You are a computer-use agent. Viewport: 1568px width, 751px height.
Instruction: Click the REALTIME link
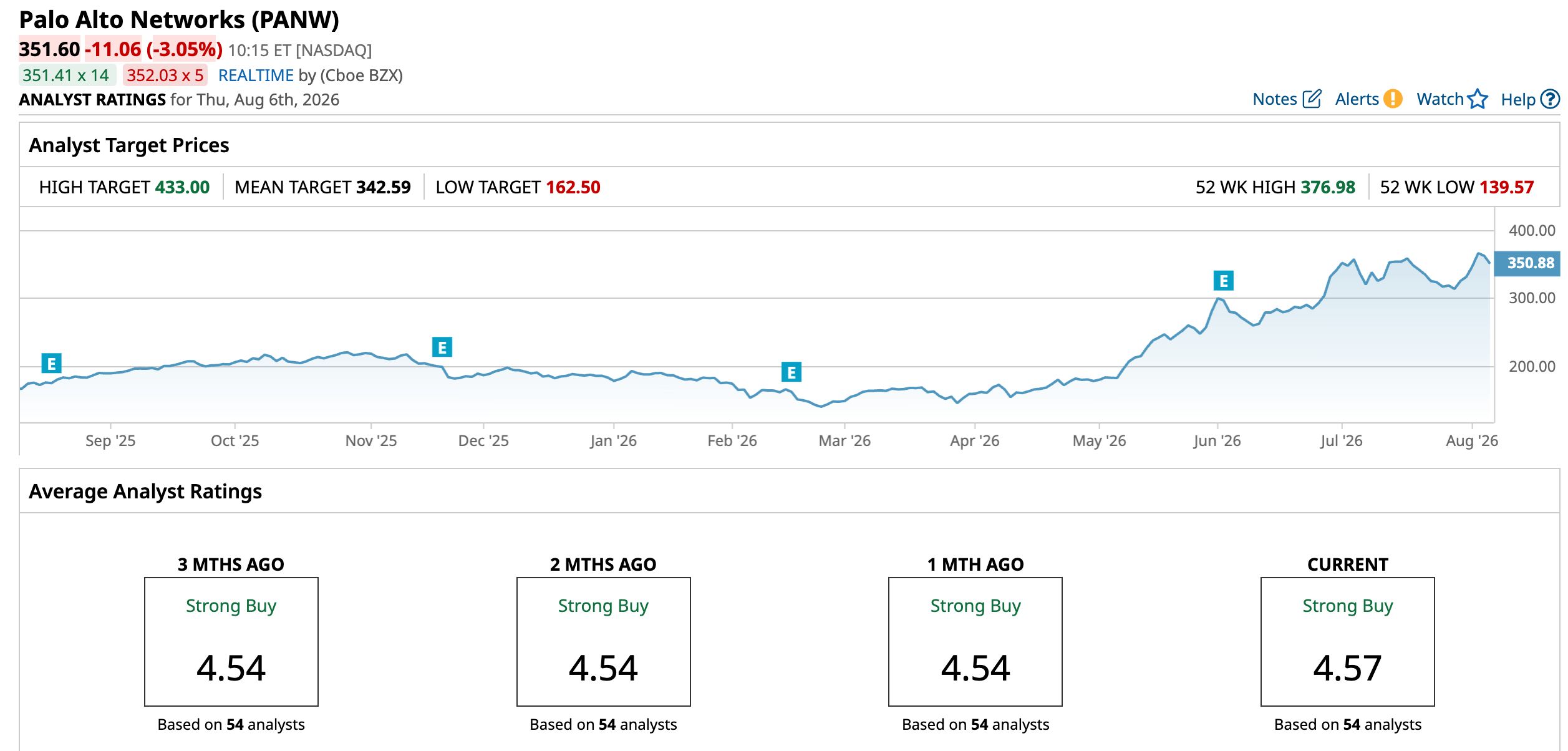256,75
